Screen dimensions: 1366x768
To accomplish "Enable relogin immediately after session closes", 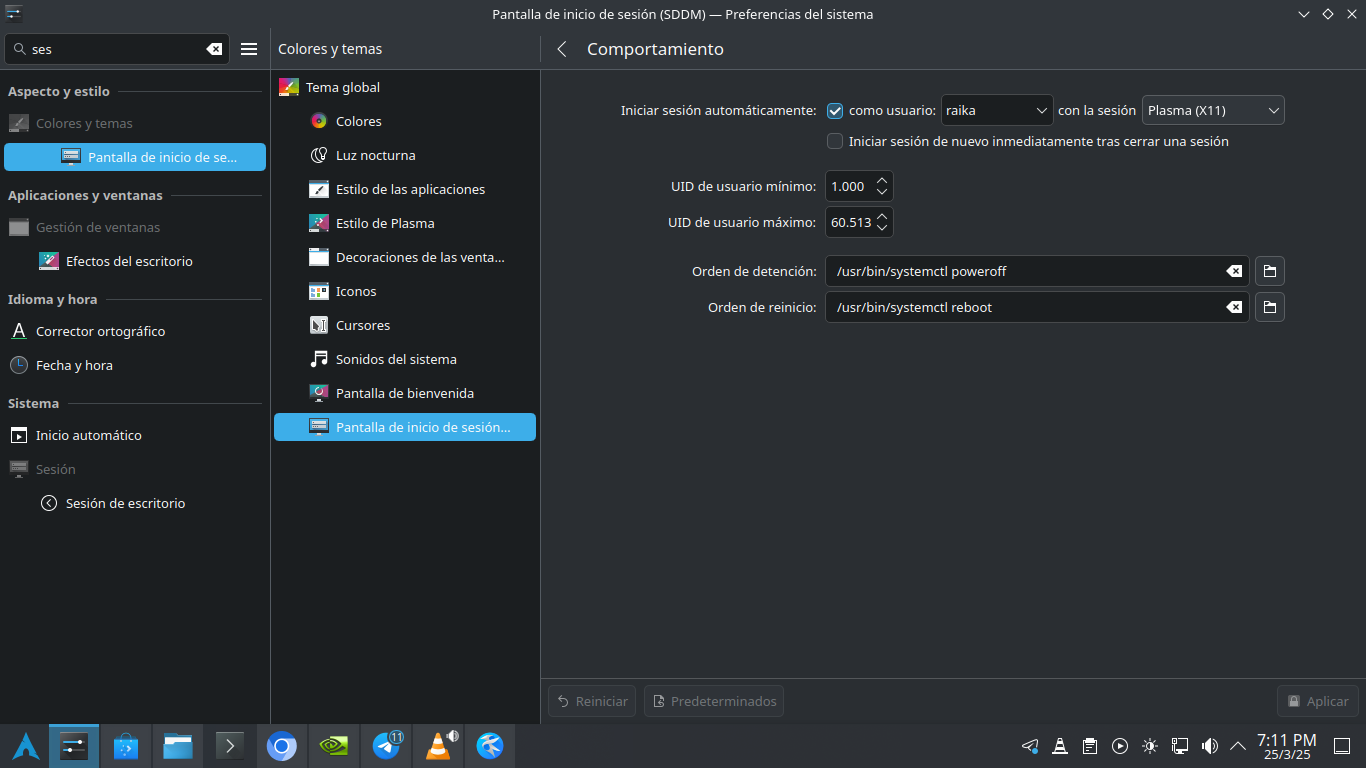I will tap(835, 141).
